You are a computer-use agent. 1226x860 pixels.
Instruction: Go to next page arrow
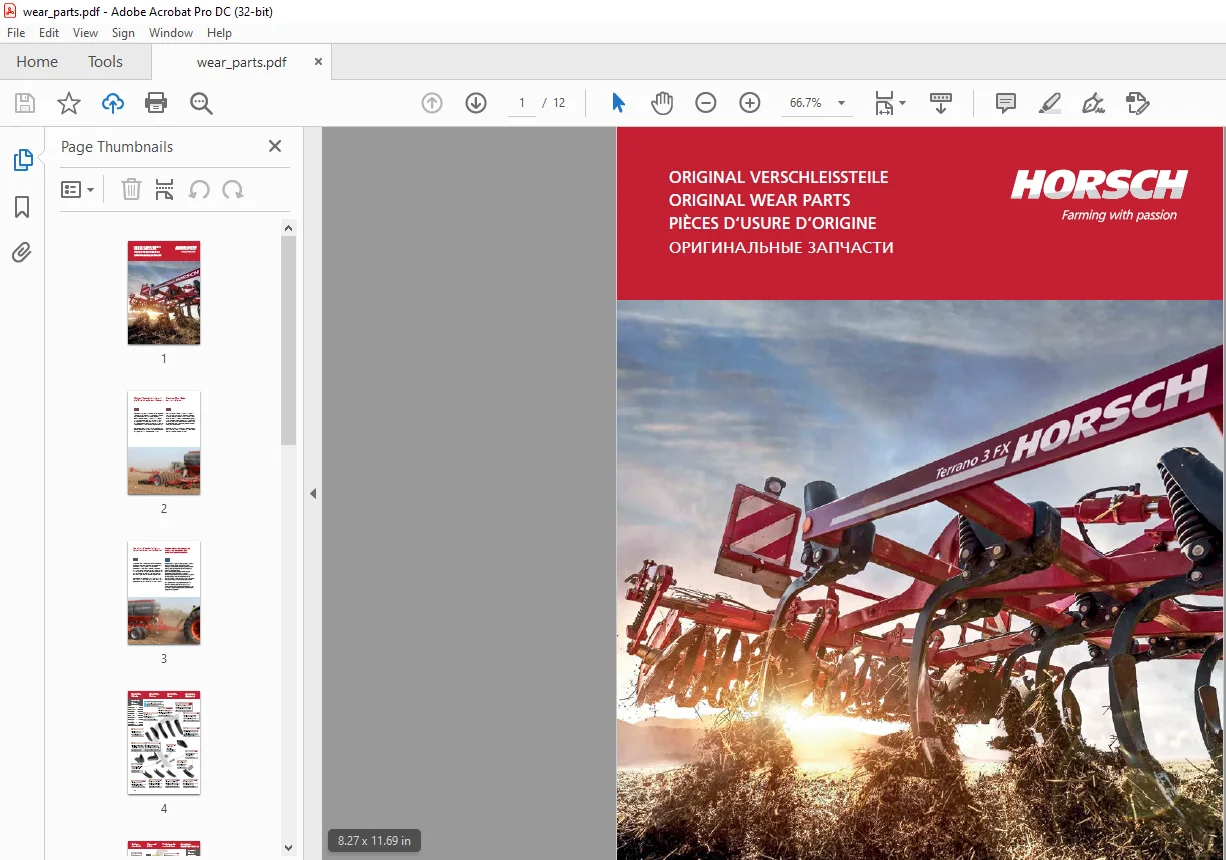[x=476, y=103]
